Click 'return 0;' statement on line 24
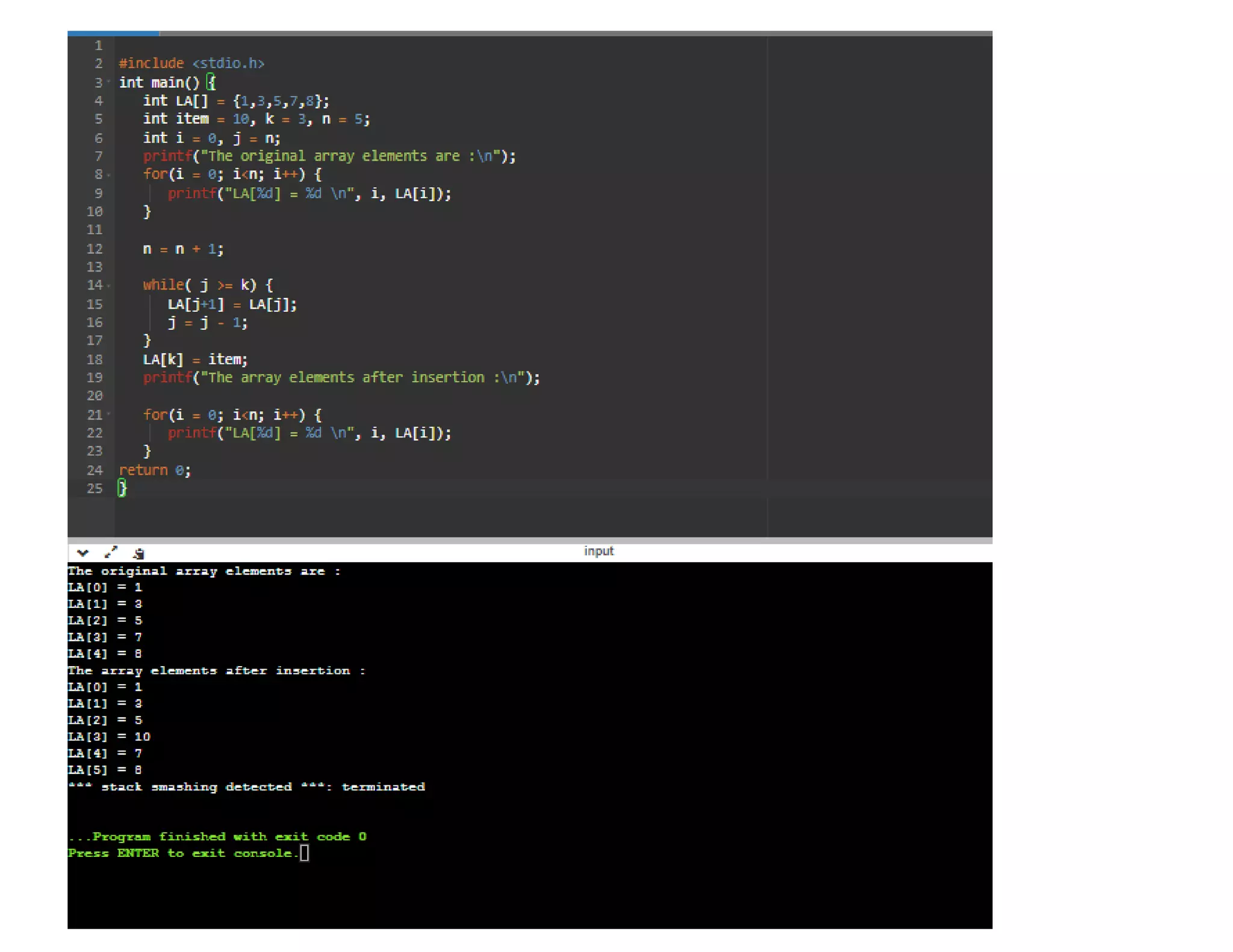This screenshot has width=1233, height=952. pyautogui.click(x=155, y=470)
